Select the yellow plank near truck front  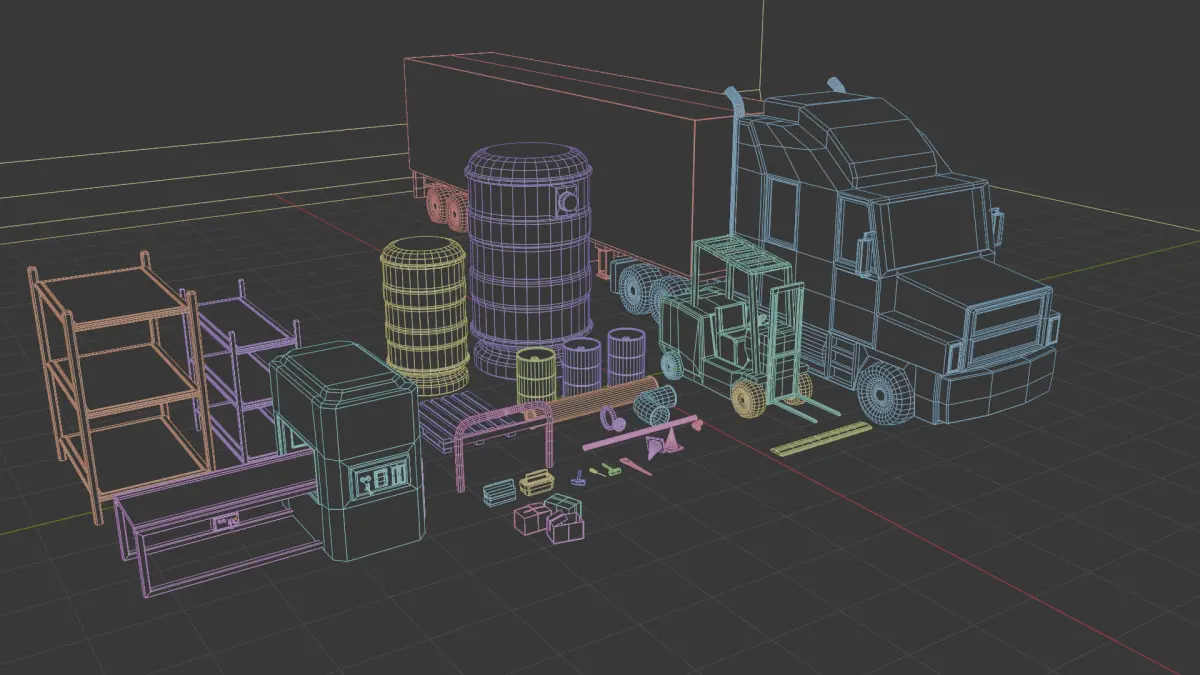tap(821, 438)
